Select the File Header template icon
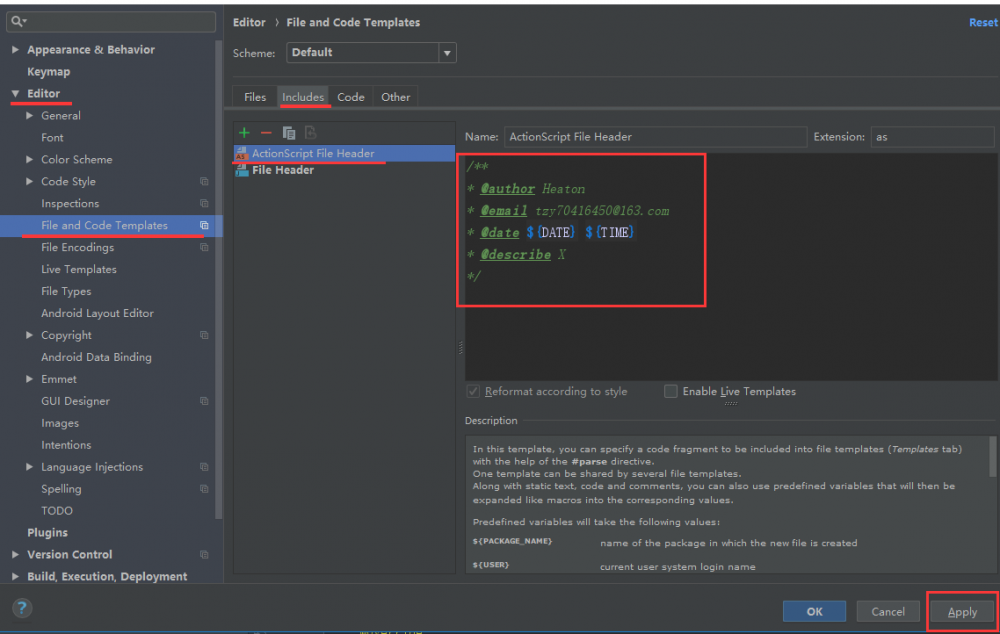Viewport: 1000px width, 634px height. click(243, 170)
